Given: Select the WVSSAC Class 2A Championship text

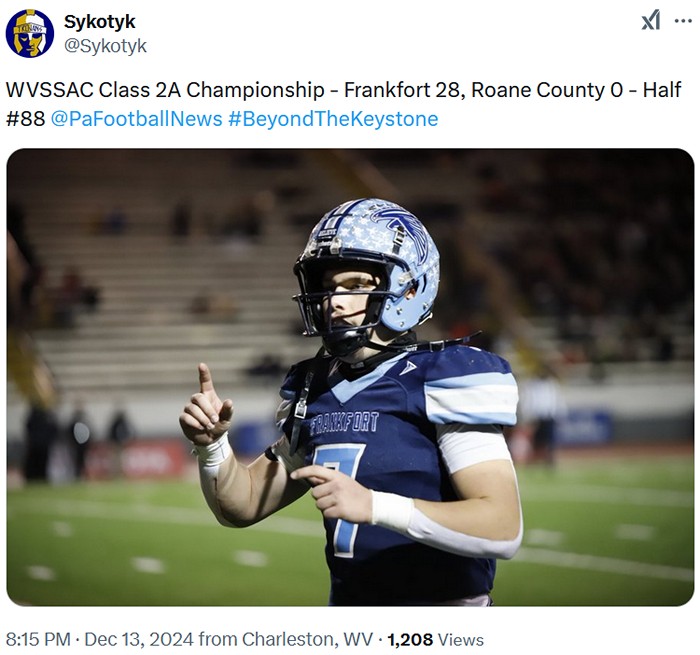Looking at the screenshot, I should [x=165, y=90].
